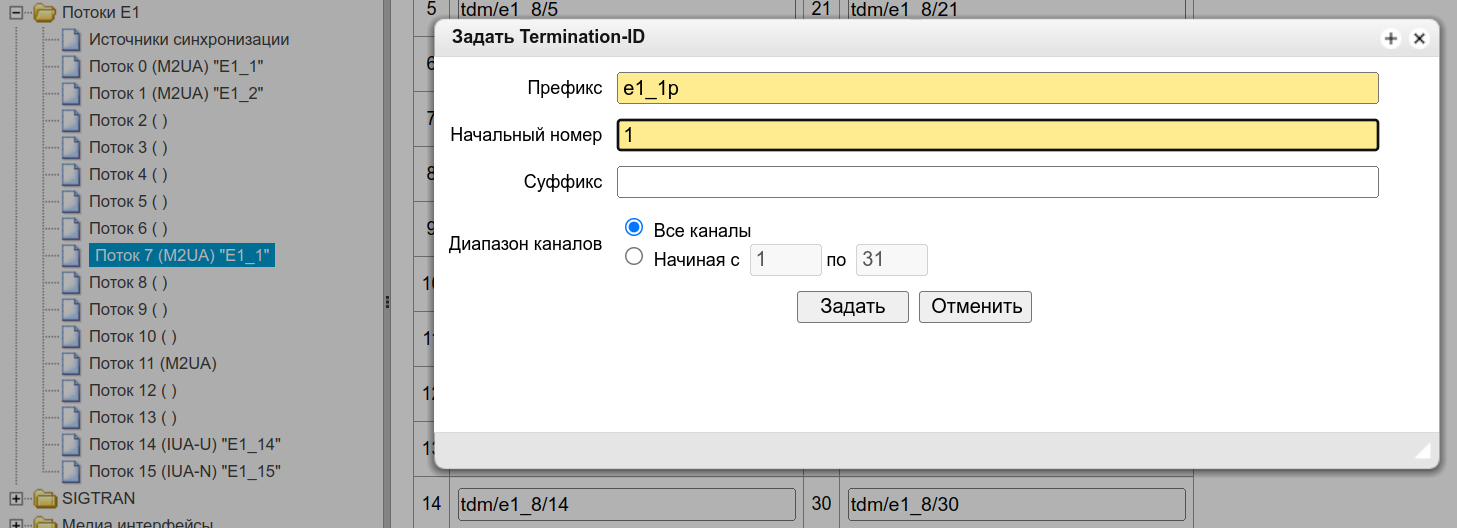Viewport: 1457px width, 528px height.
Task: Click the document icon next to Поток 2
Action: (70, 121)
